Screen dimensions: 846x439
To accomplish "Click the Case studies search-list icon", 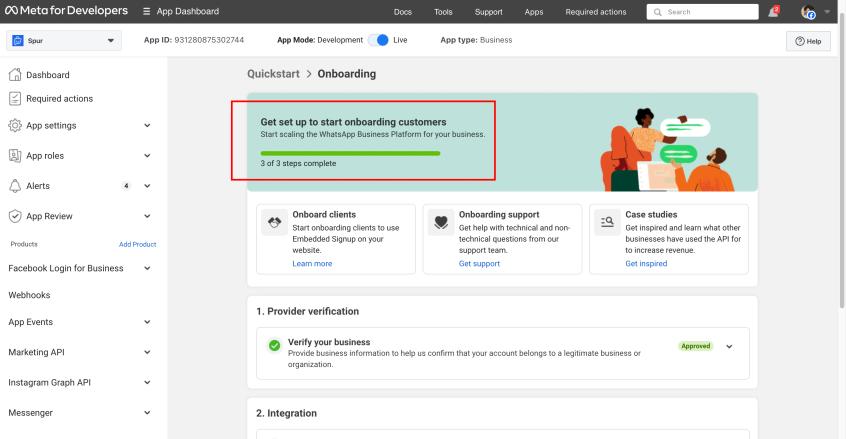I will click(607, 222).
